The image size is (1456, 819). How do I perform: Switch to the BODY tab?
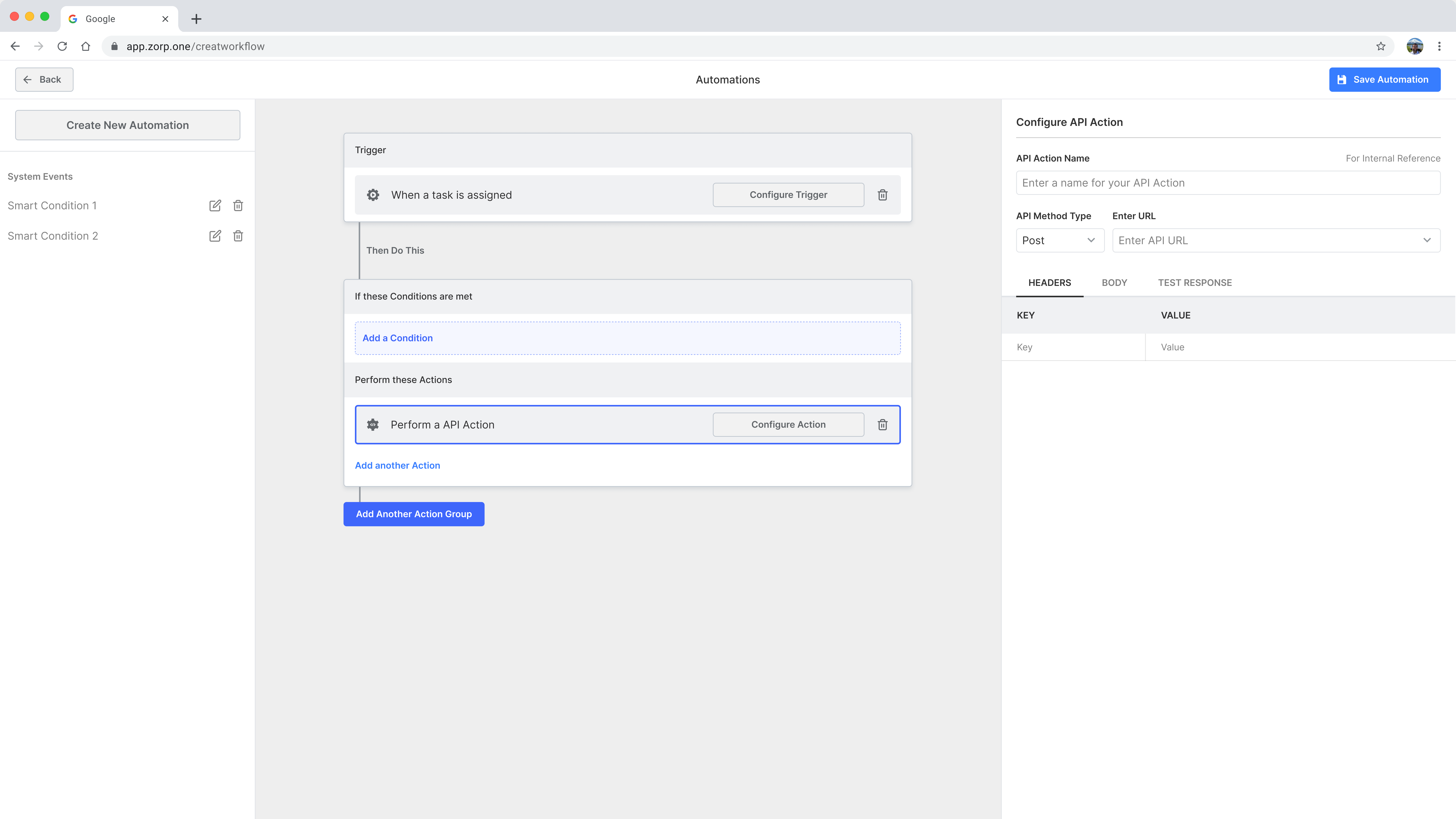[x=1114, y=283]
